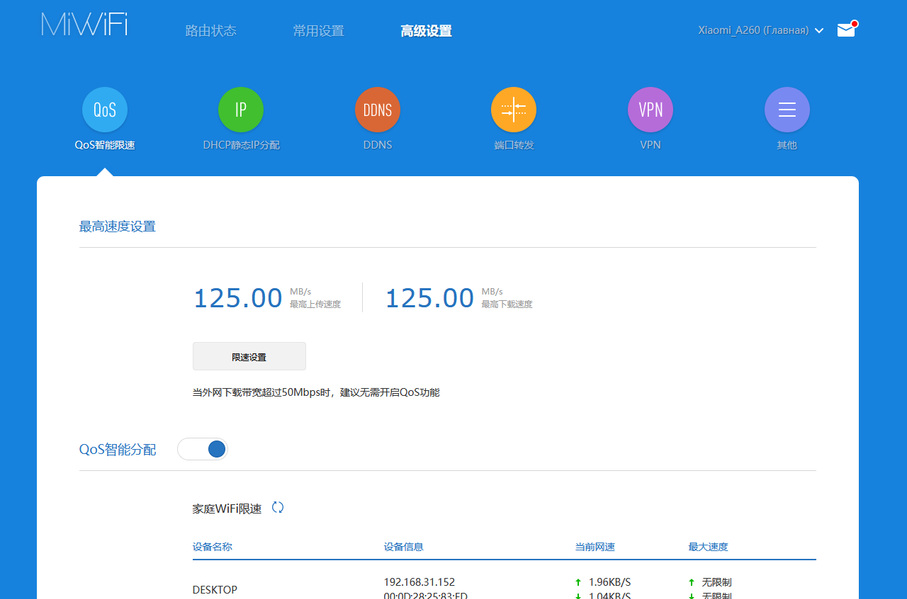This screenshot has width=907, height=599.
Task: Switch to the 路由状态 tab
Action: [211, 31]
